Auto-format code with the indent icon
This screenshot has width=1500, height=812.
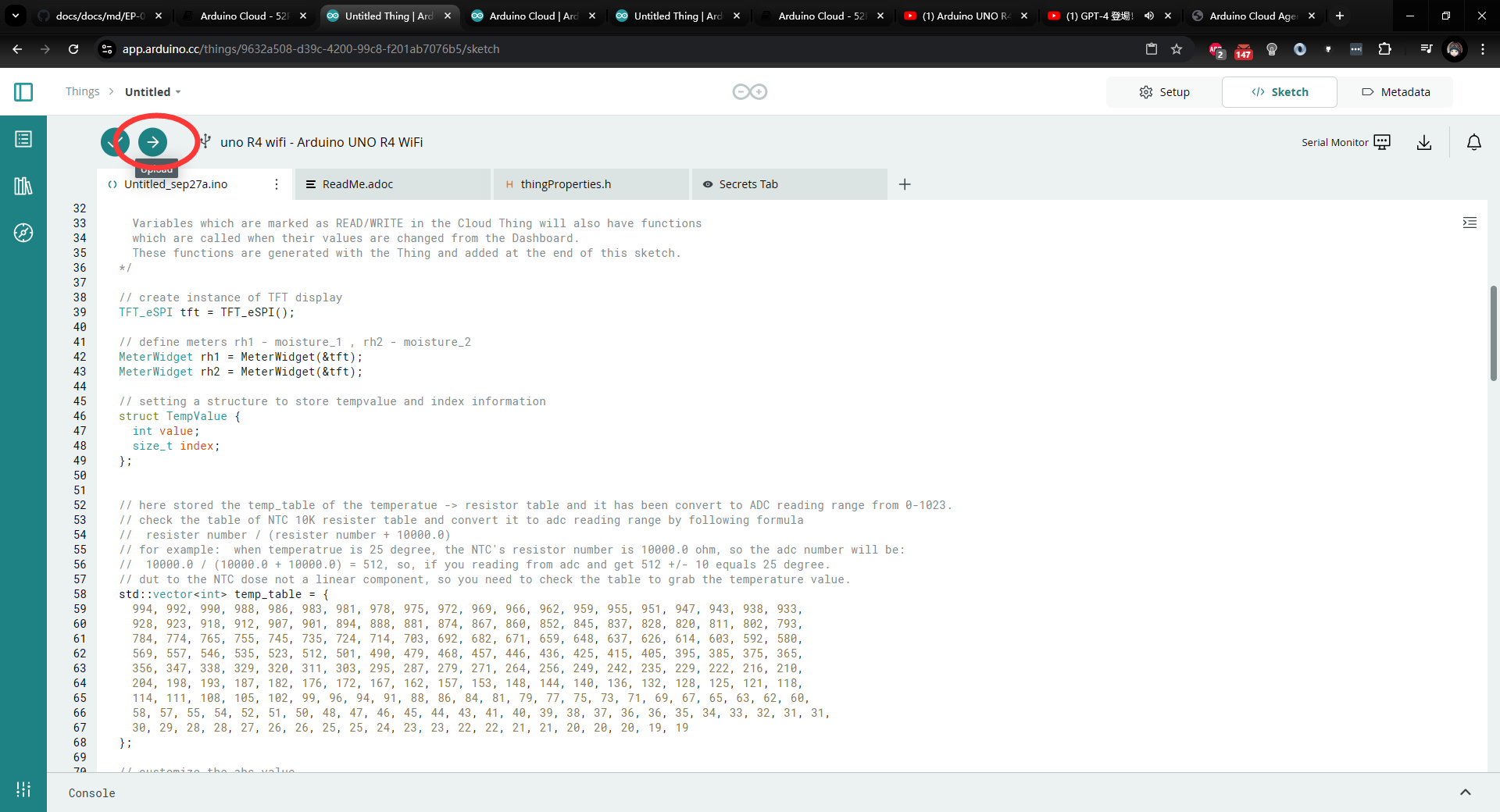point(1470,223)
